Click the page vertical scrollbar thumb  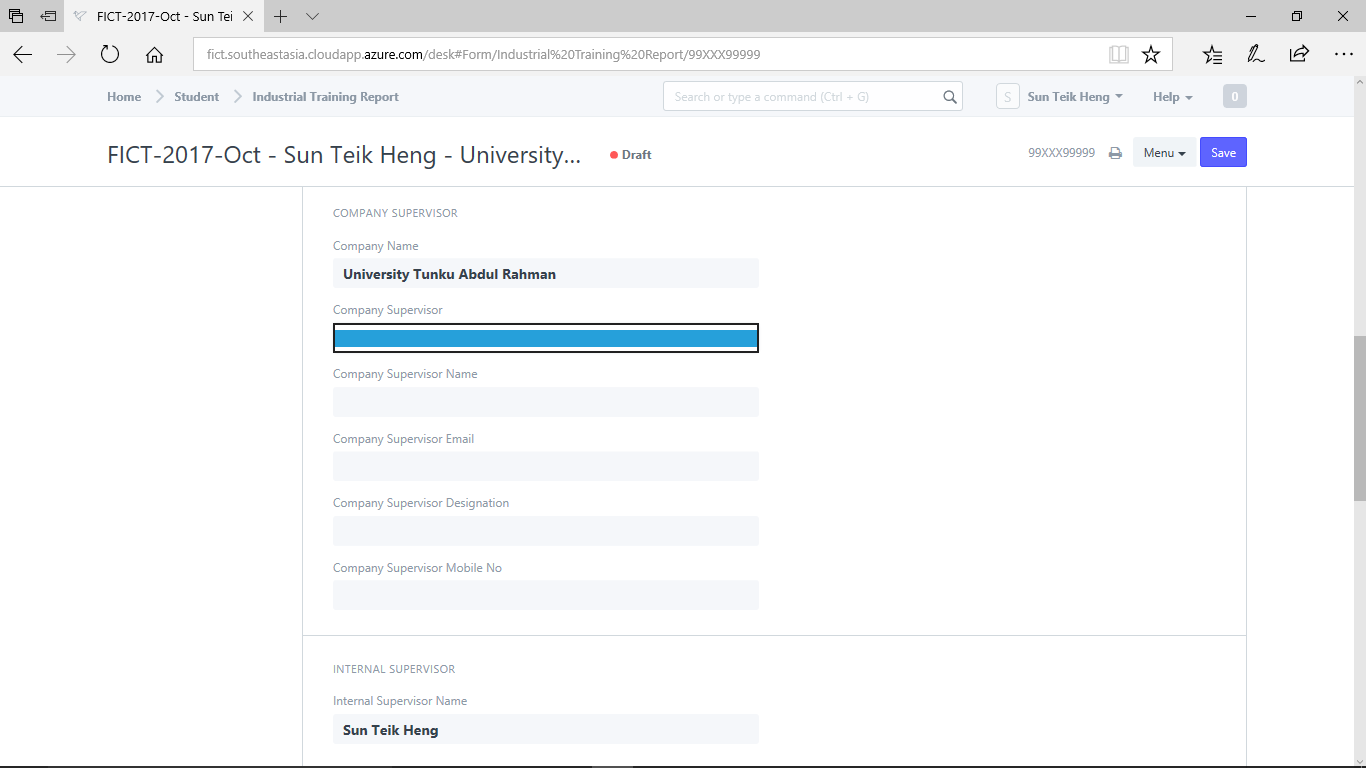tap(1360, 418)
